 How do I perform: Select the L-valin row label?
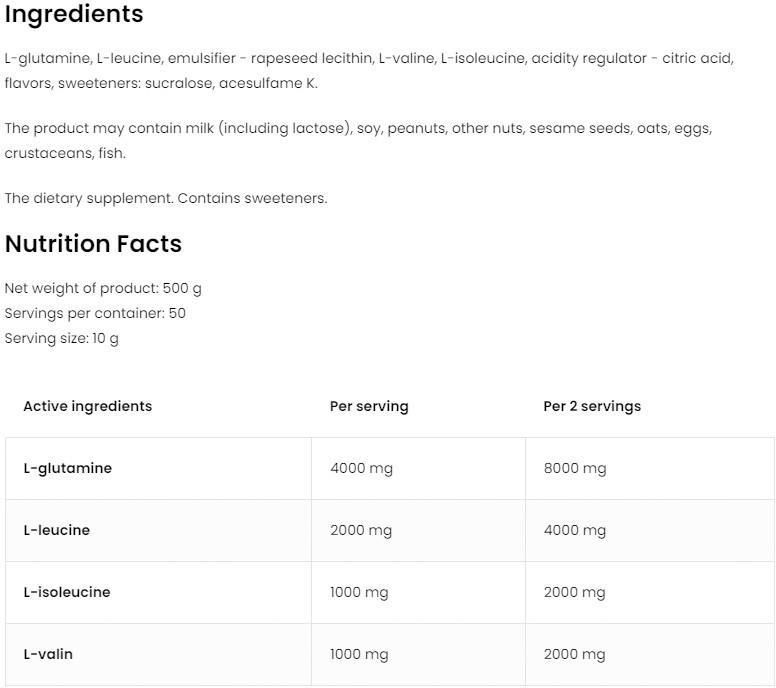tap(48, 654)
